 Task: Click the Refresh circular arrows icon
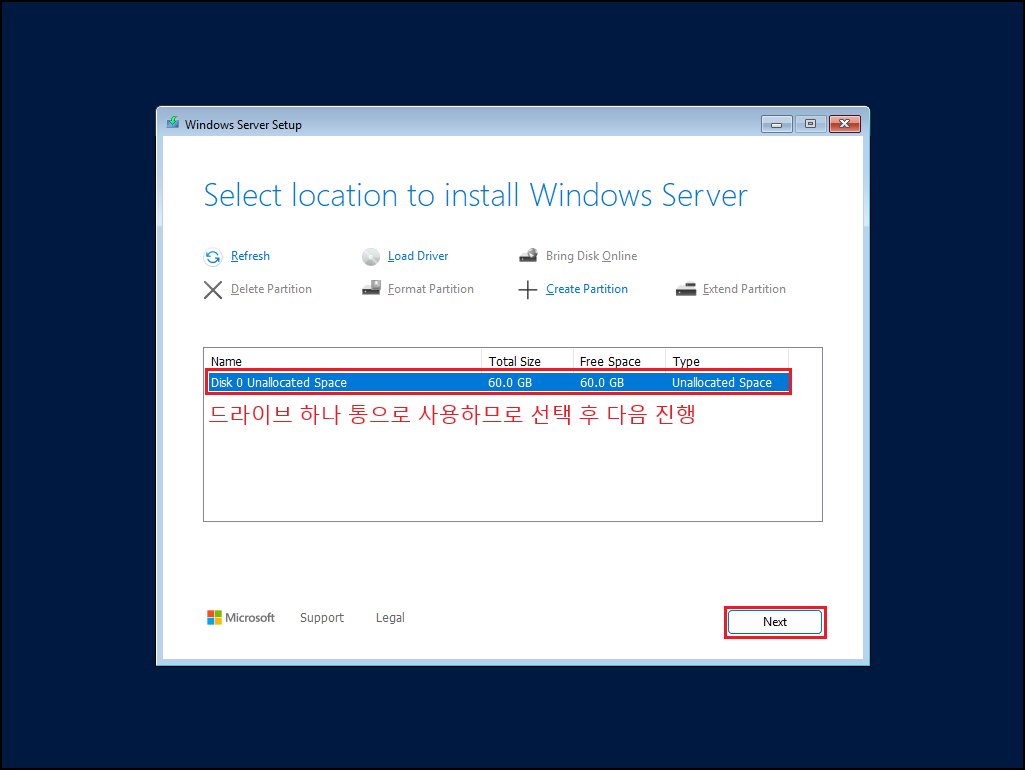[x=212, y=257]
